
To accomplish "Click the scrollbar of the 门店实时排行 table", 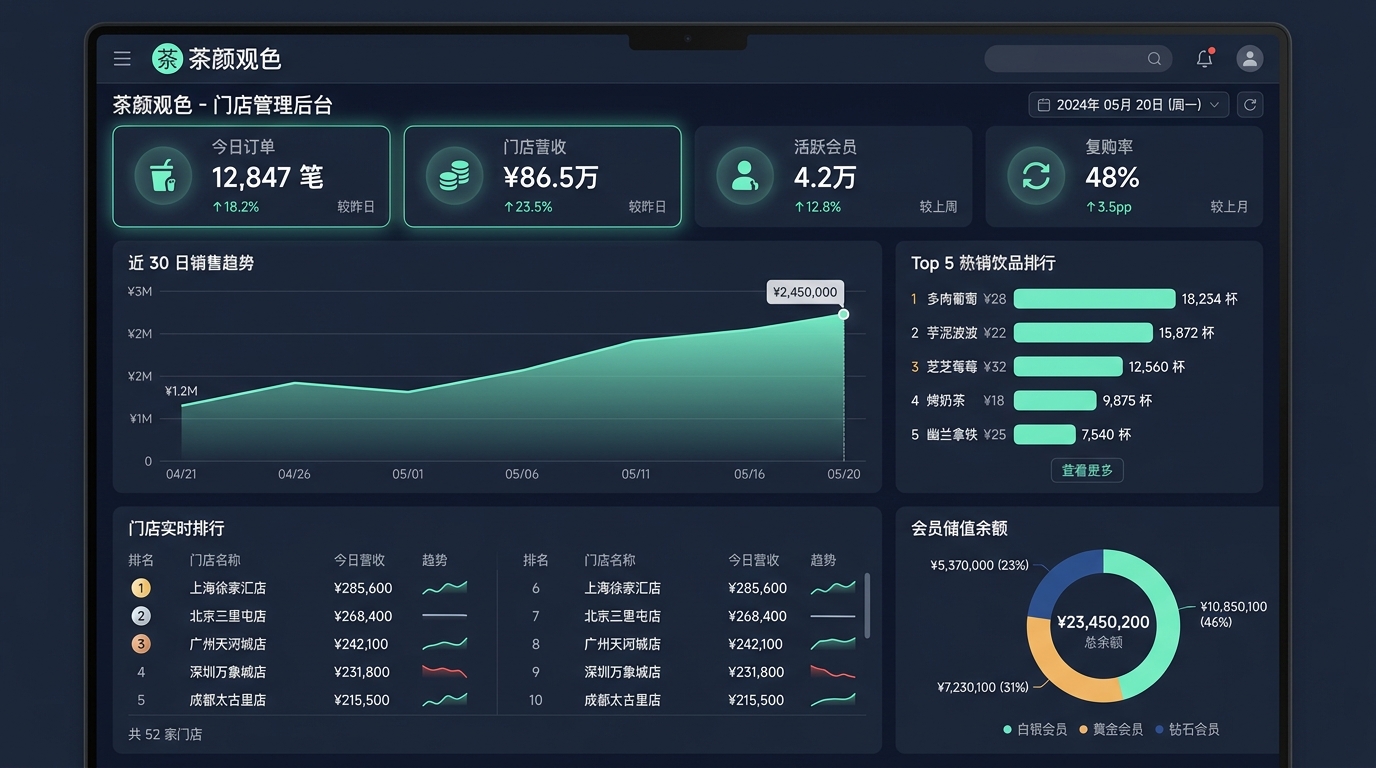I will [867, 605].
